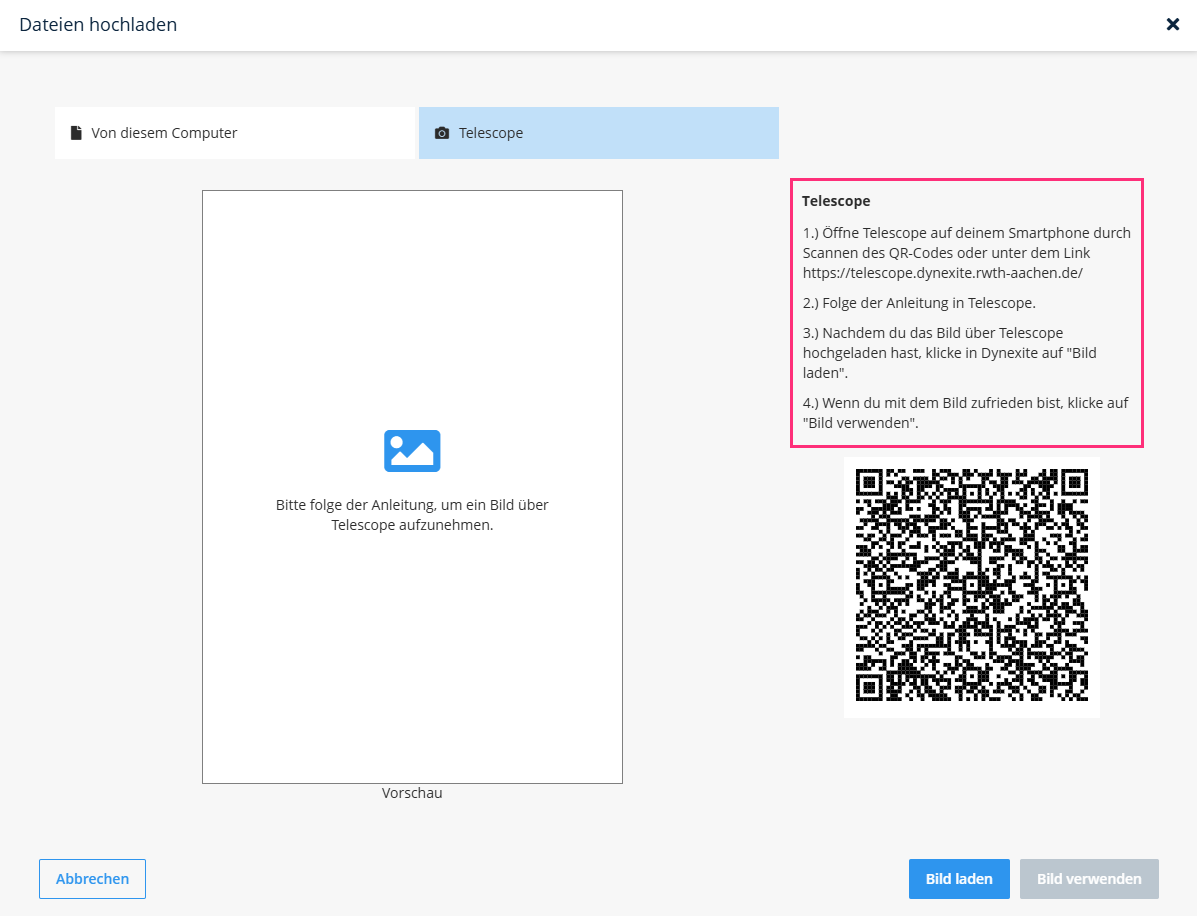Click step 3 about 'Bild laden'
This screenshot has width=1197, height=916.
[950, 353]
